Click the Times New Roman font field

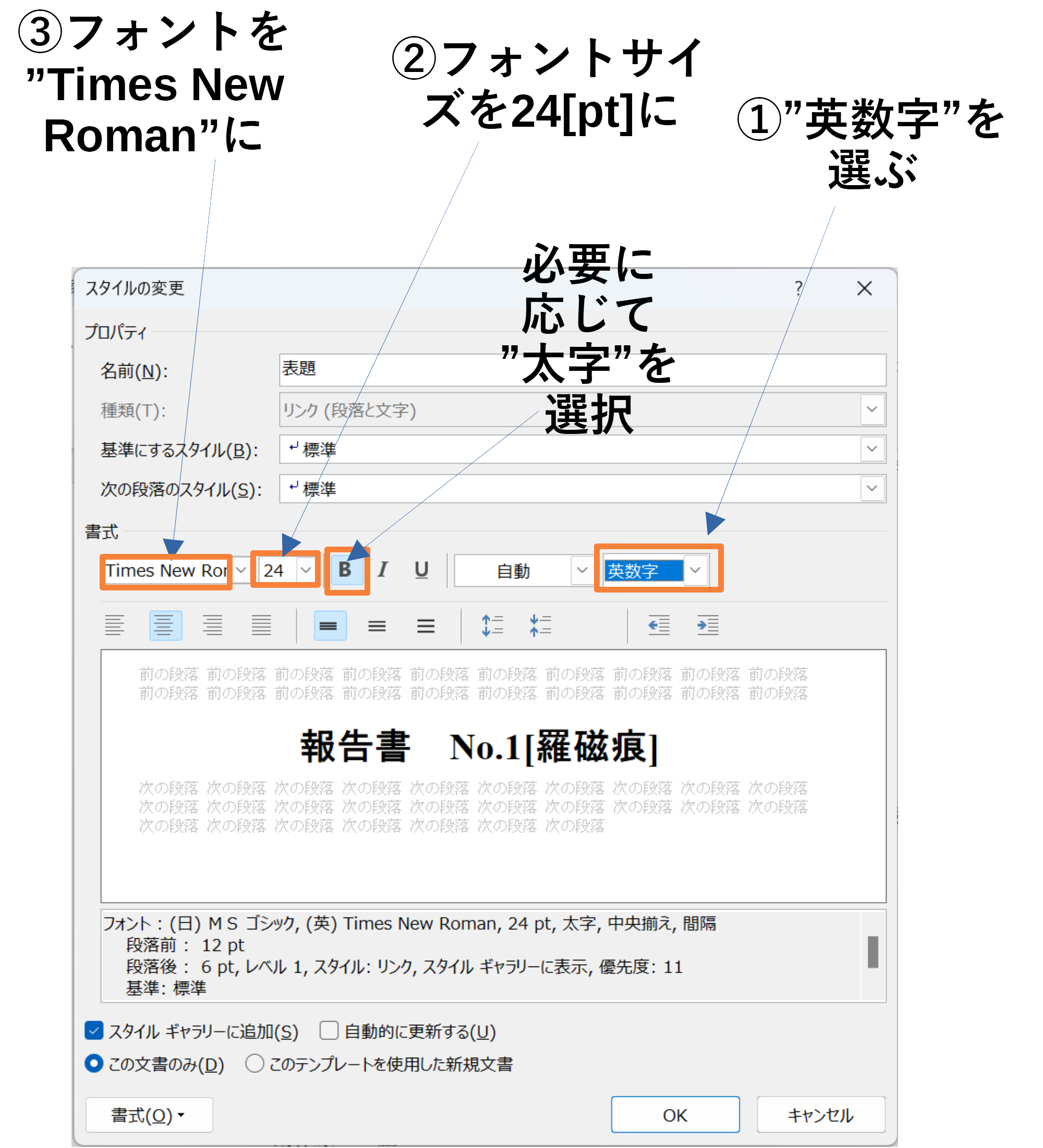167,571
